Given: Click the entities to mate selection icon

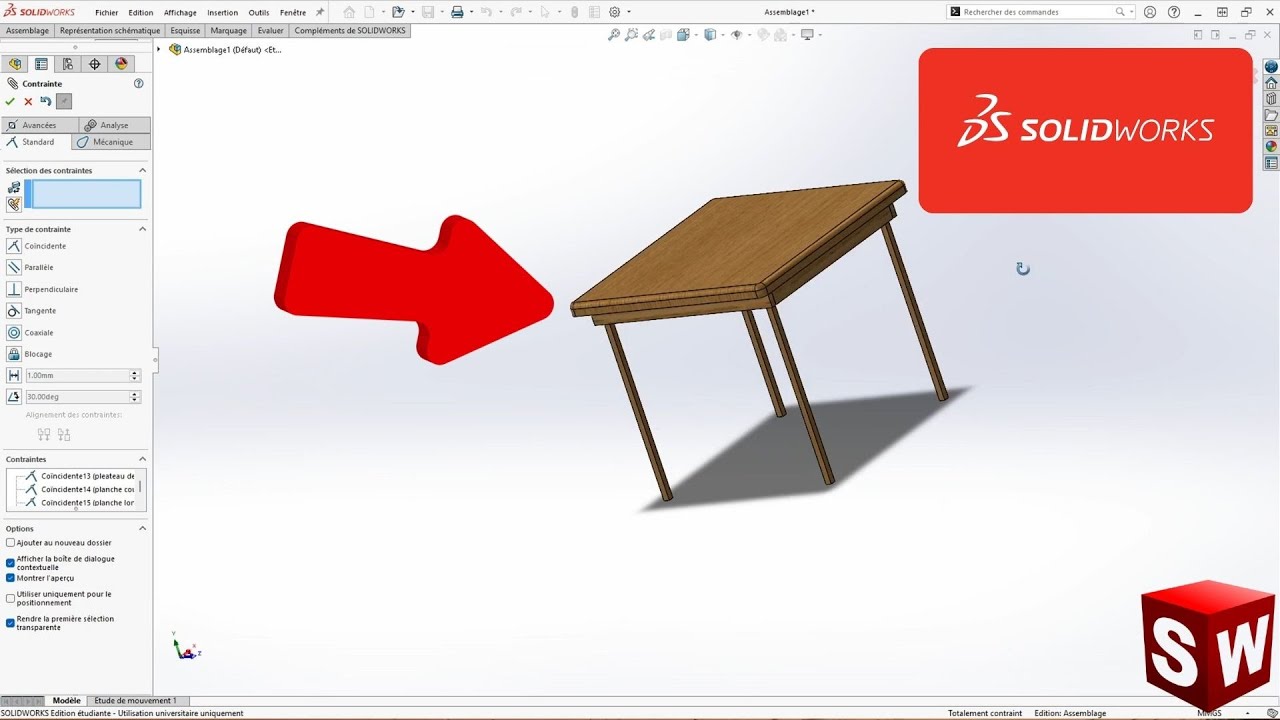Looking at the screenshot, I should pos(14,187).
